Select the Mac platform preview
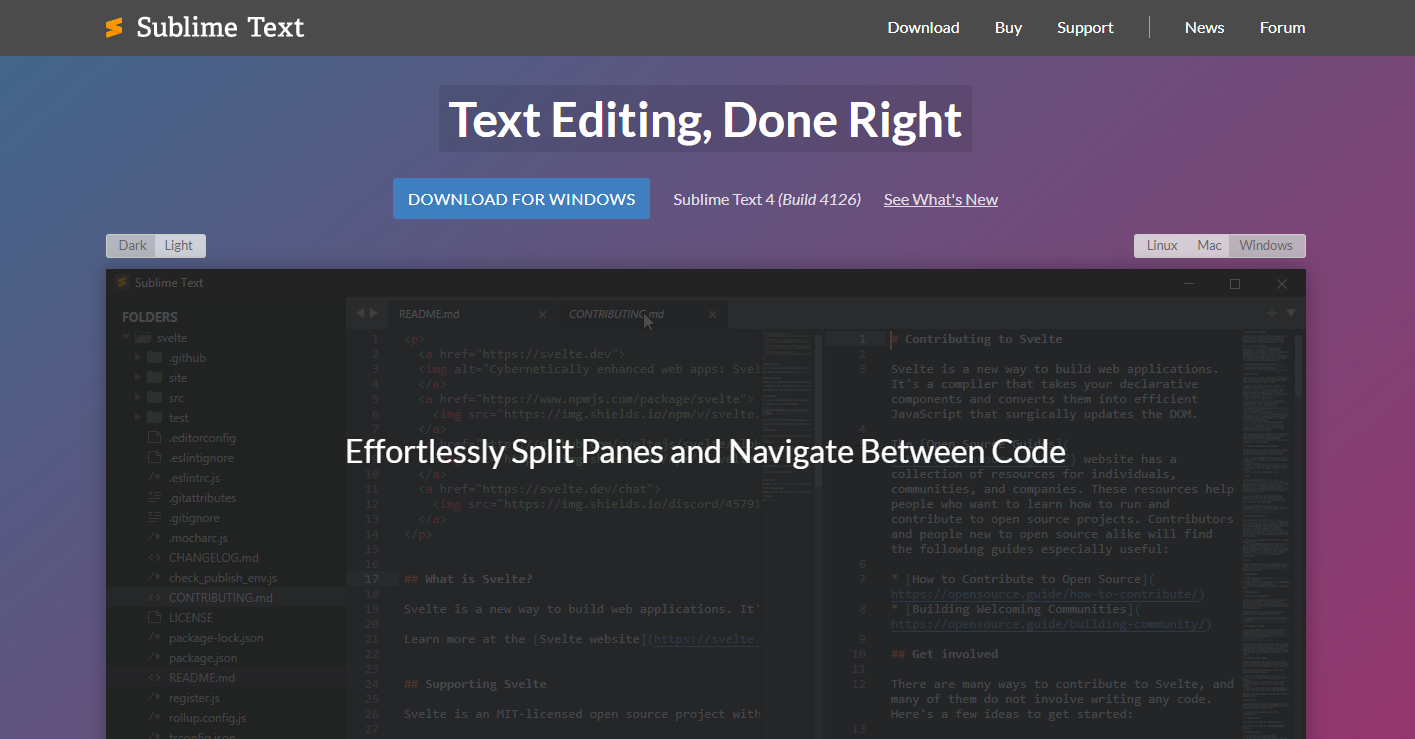 [1209, 246]
